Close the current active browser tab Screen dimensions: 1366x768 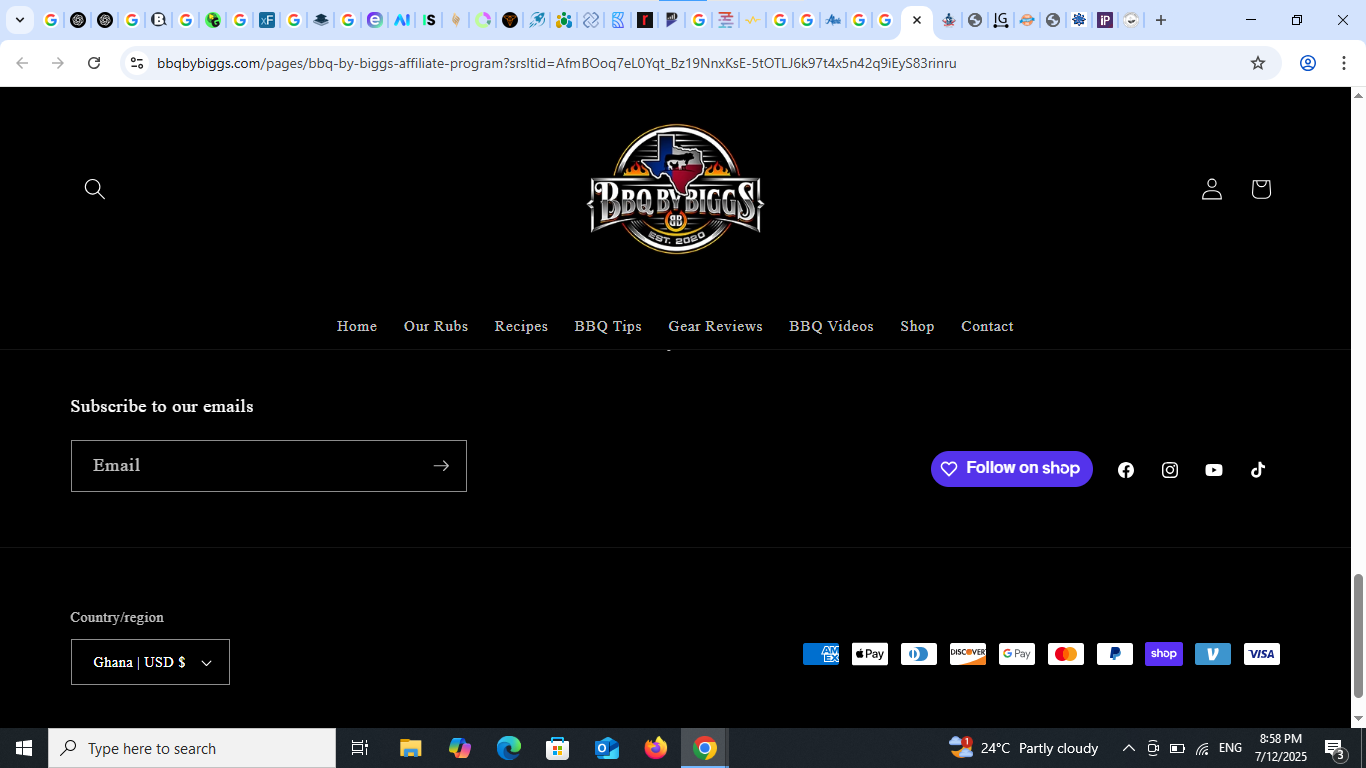[x=917, y=20]
